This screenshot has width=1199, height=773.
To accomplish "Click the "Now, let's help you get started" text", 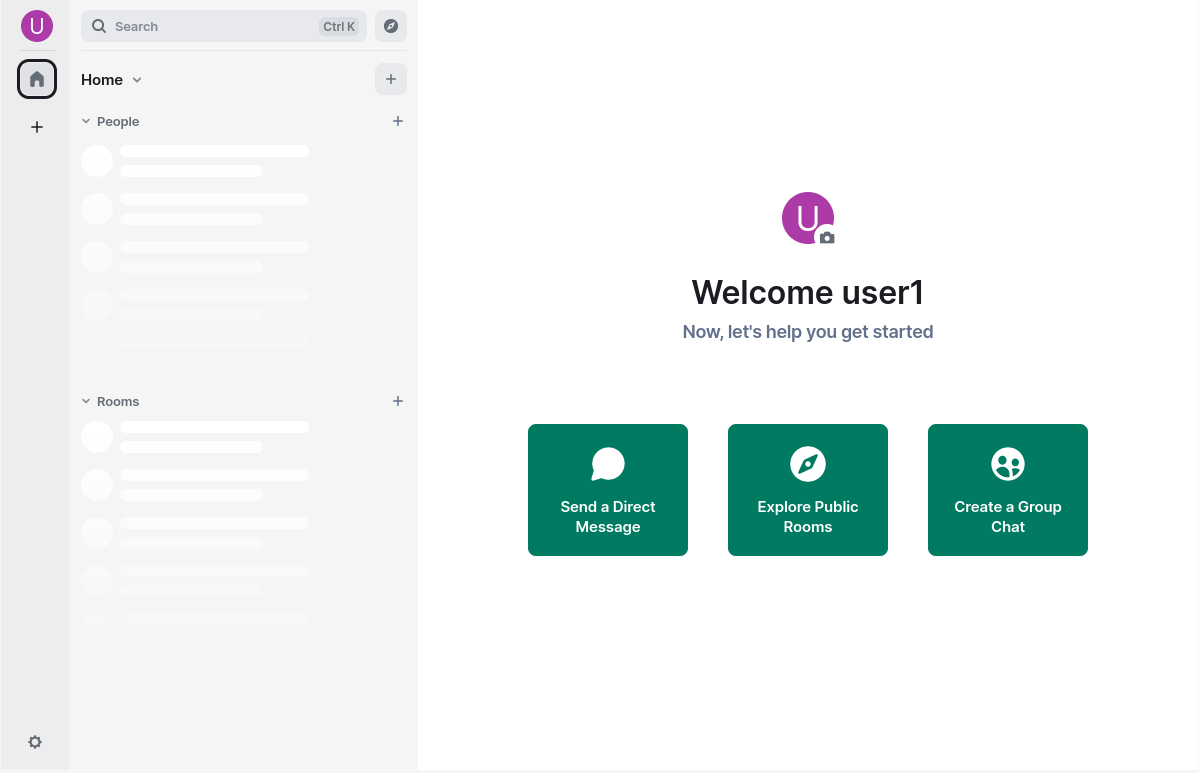I will point(807,332).
